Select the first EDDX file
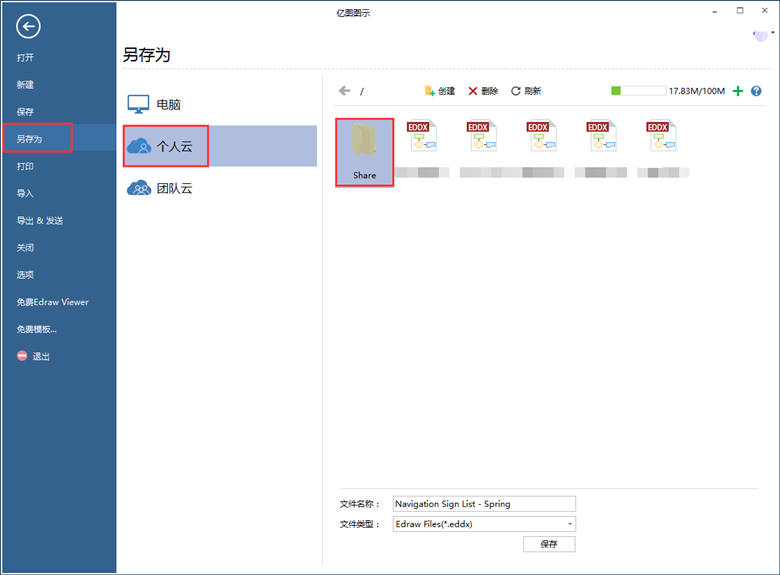Viewport: 780px width, 575px height. (x=421, y=143)
